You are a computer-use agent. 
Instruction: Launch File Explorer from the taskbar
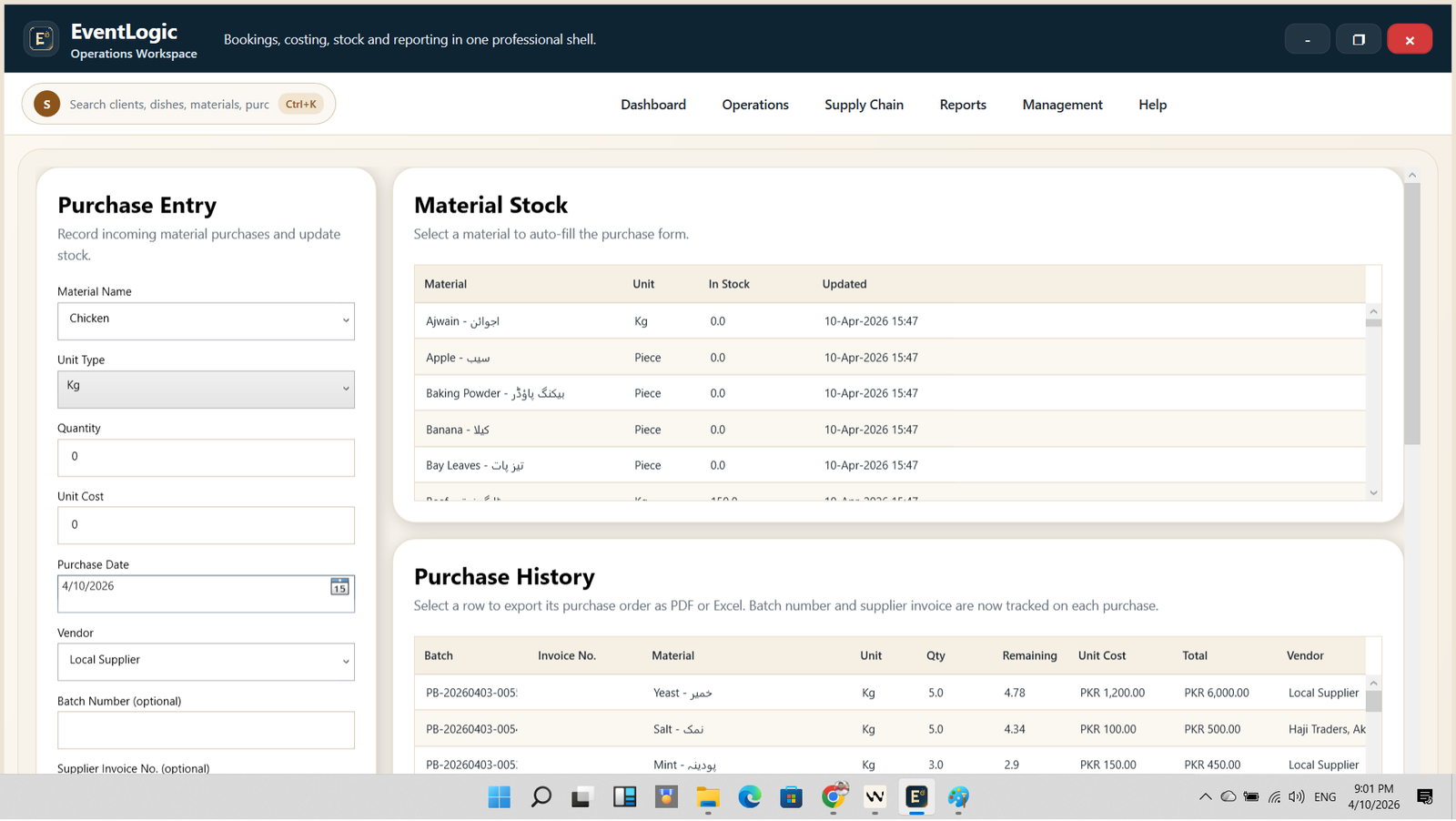point(708,796)
